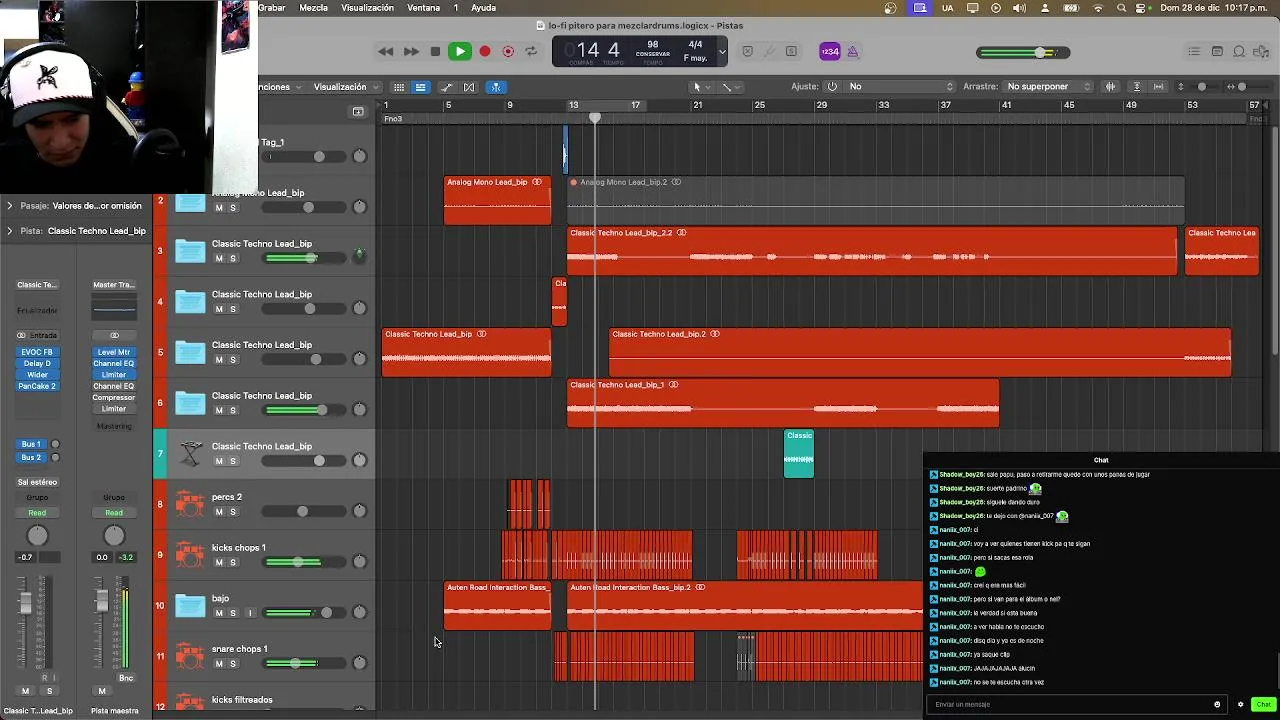Start playback with the green play button

460,51
